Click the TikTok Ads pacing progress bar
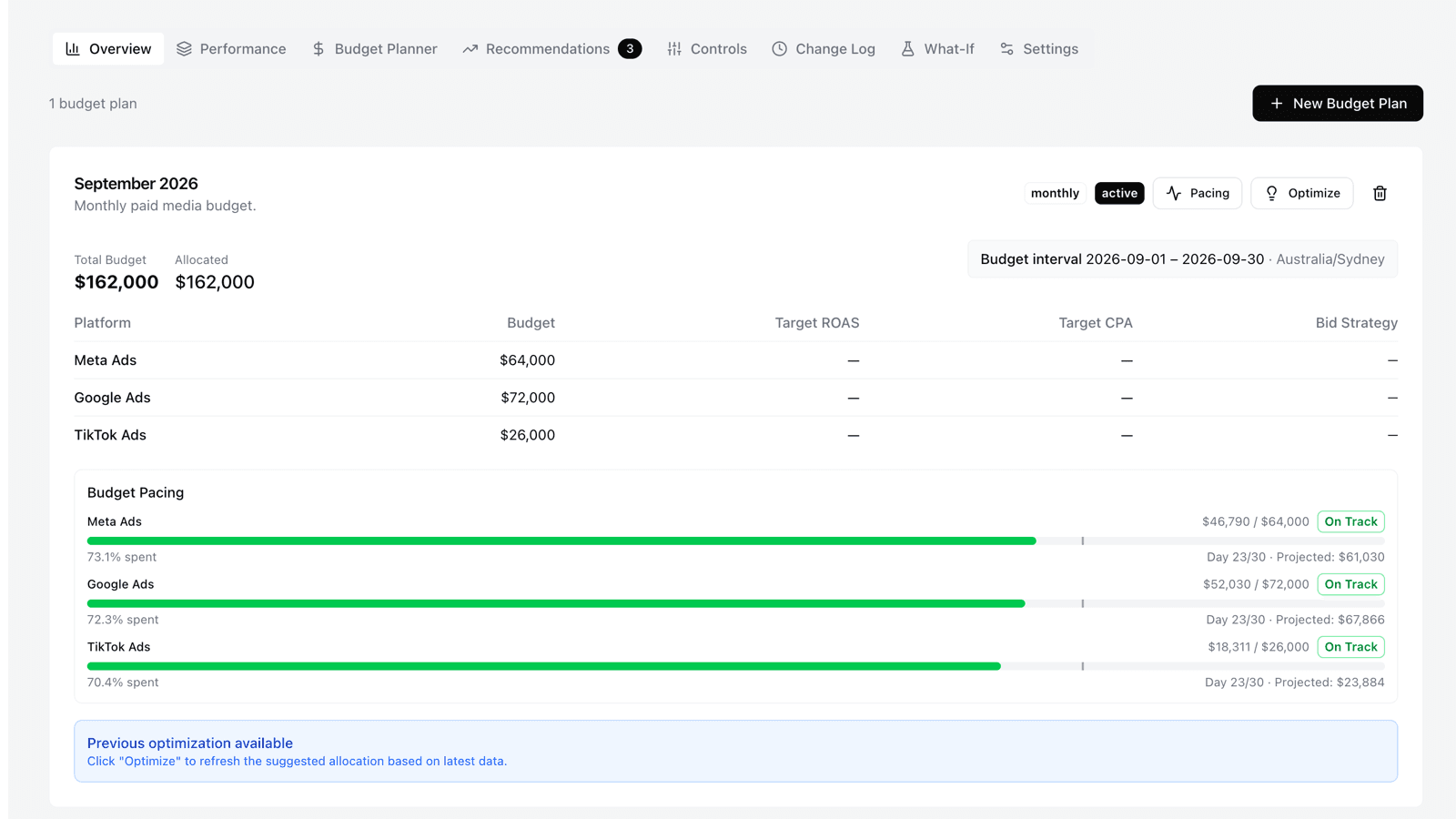 pyautogui.click(x=735, y=666)
